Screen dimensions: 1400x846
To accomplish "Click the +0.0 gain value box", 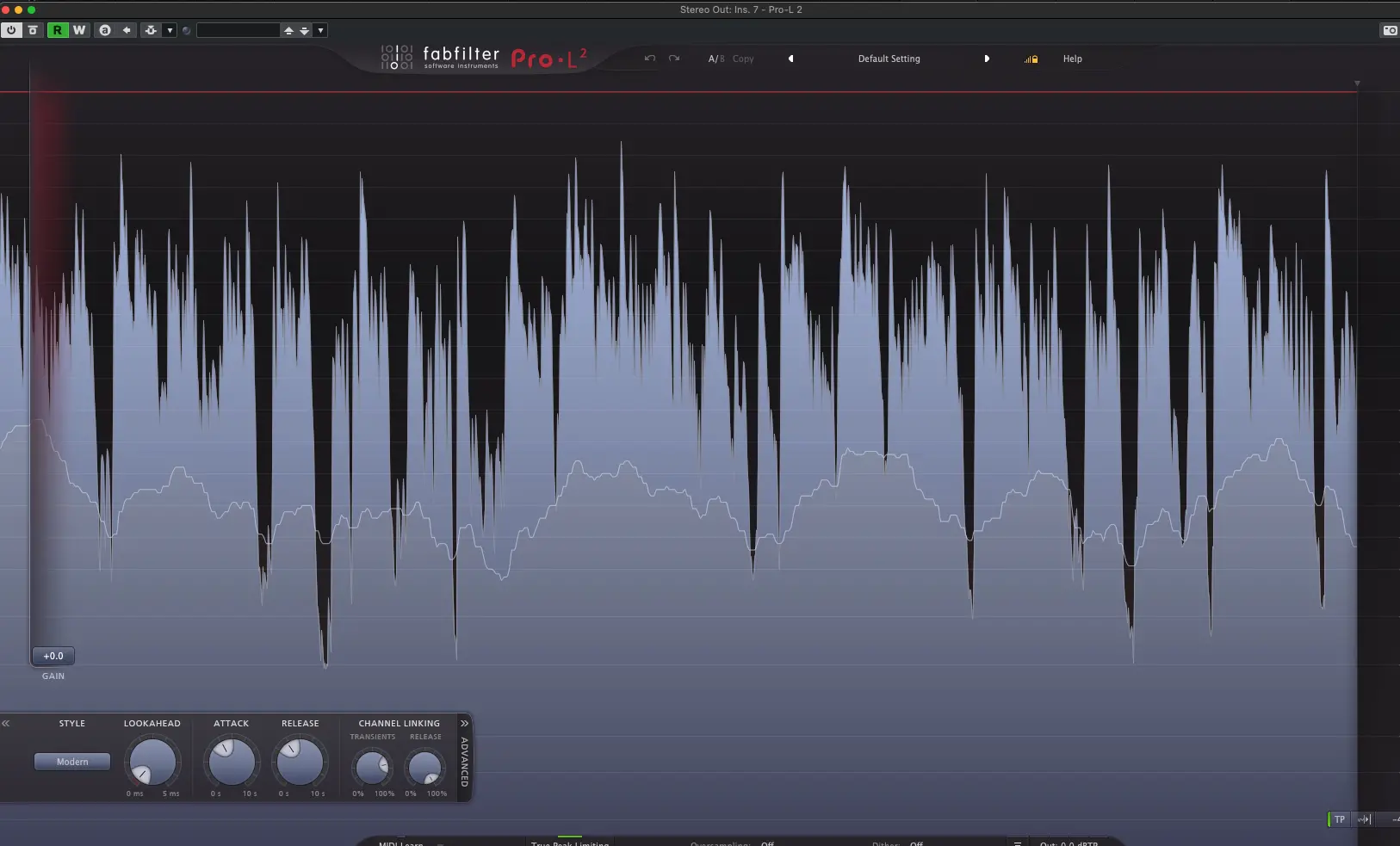I will click(53, 656).
